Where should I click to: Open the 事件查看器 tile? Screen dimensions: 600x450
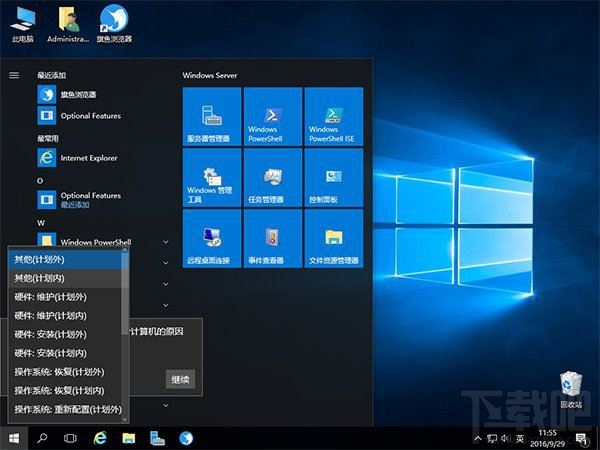[273, 238]
